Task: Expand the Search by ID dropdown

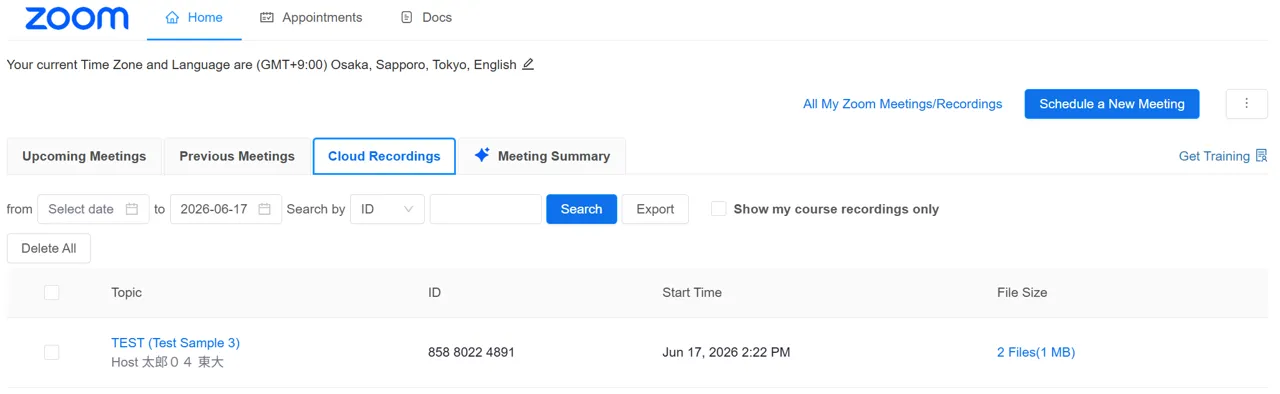Action: coord(387,209)
